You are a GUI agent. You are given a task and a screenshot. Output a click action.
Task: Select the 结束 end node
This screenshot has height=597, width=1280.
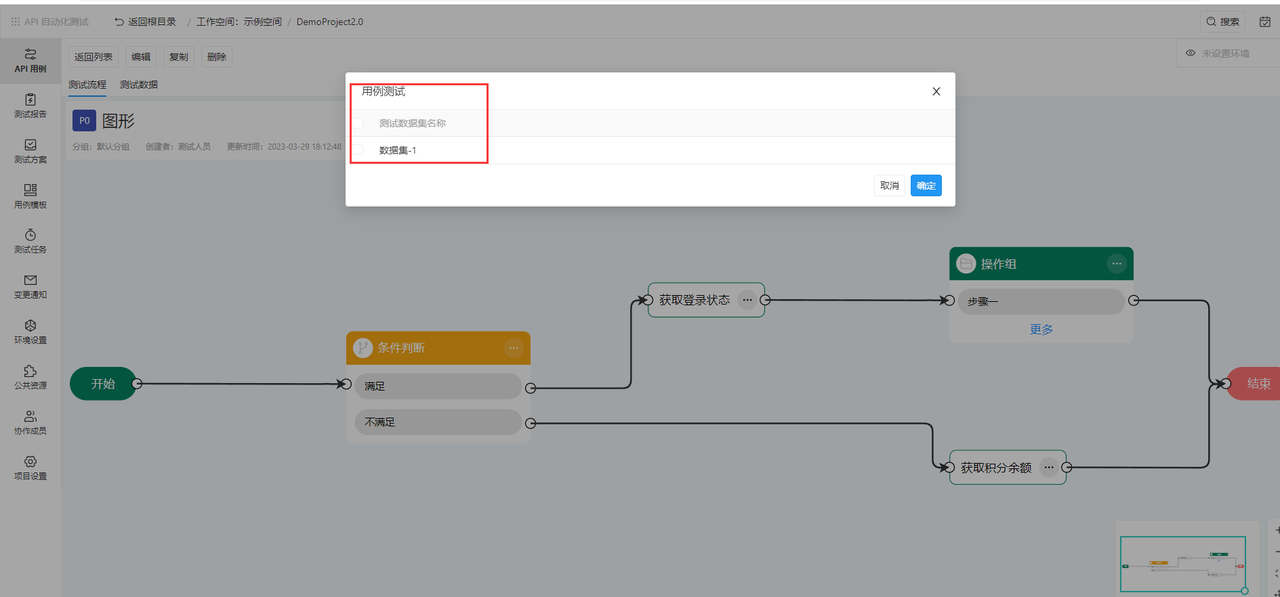[1254, 383]
